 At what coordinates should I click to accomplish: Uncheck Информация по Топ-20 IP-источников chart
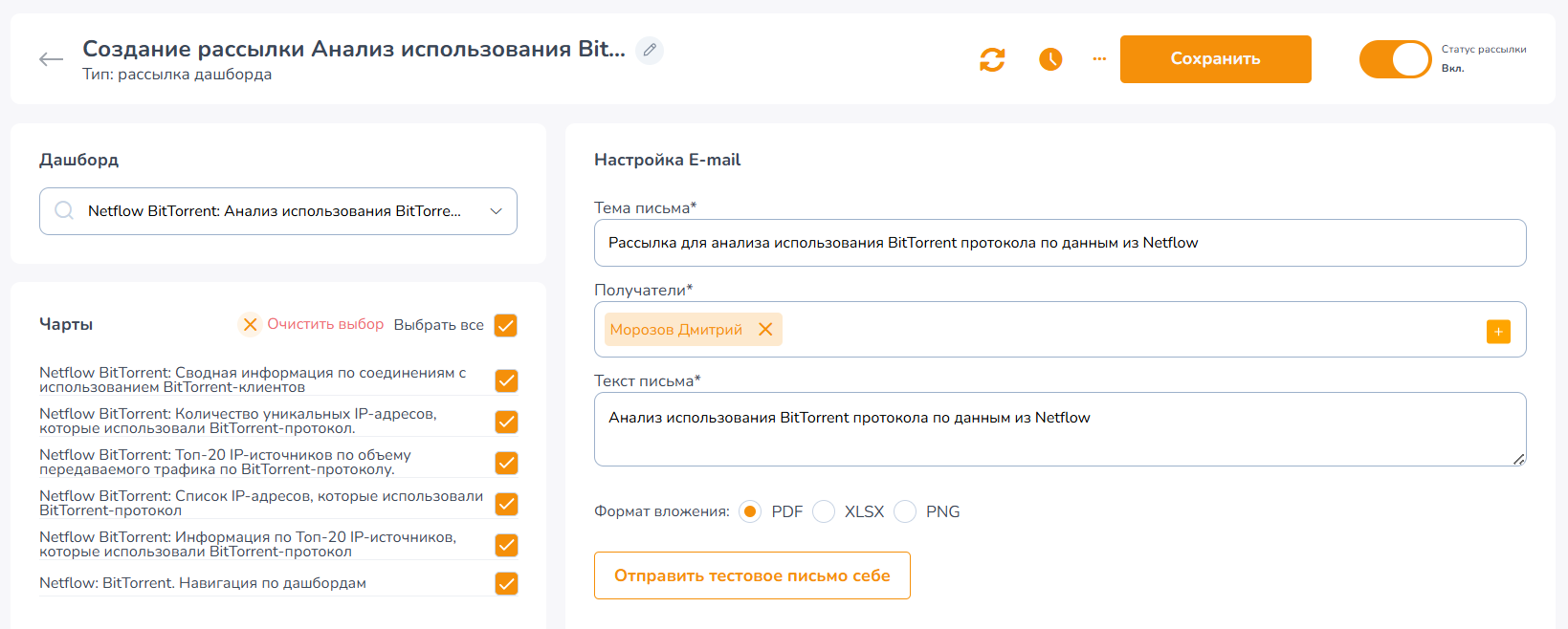(x=506, y=545)
